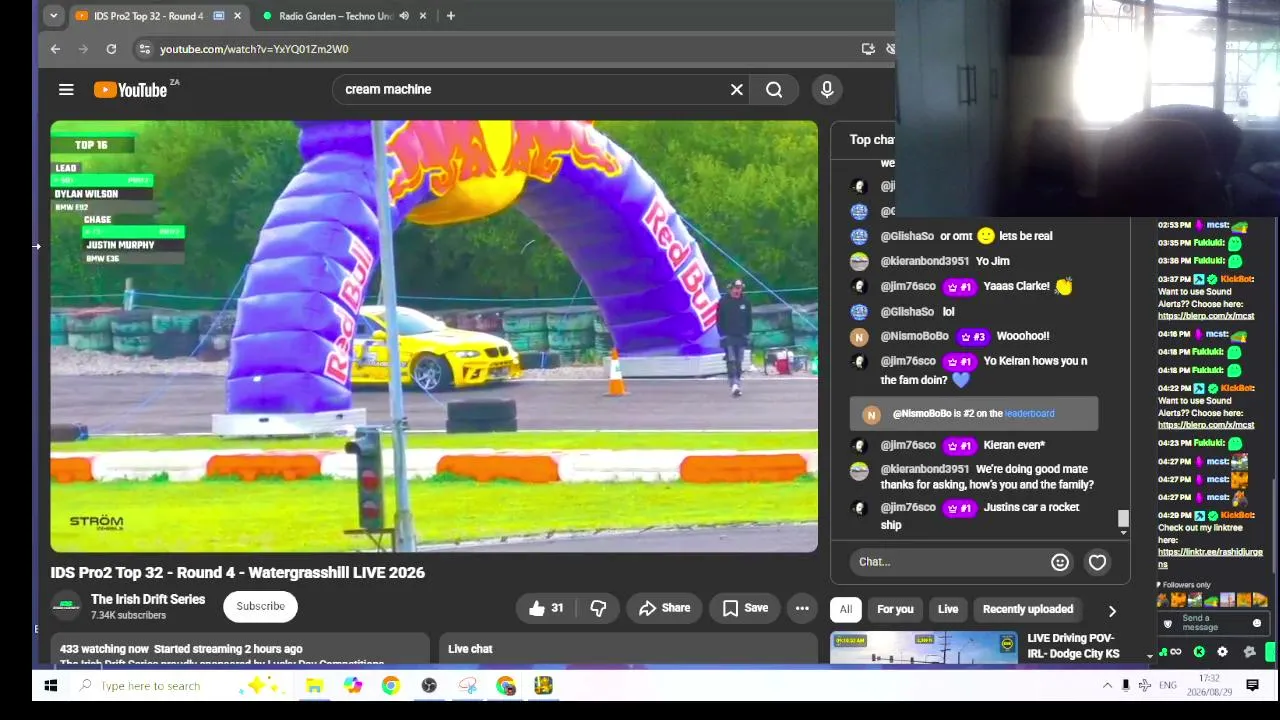Open the video title 'IDS Pro2 Top 32 - Round 4'

[238, 573]
